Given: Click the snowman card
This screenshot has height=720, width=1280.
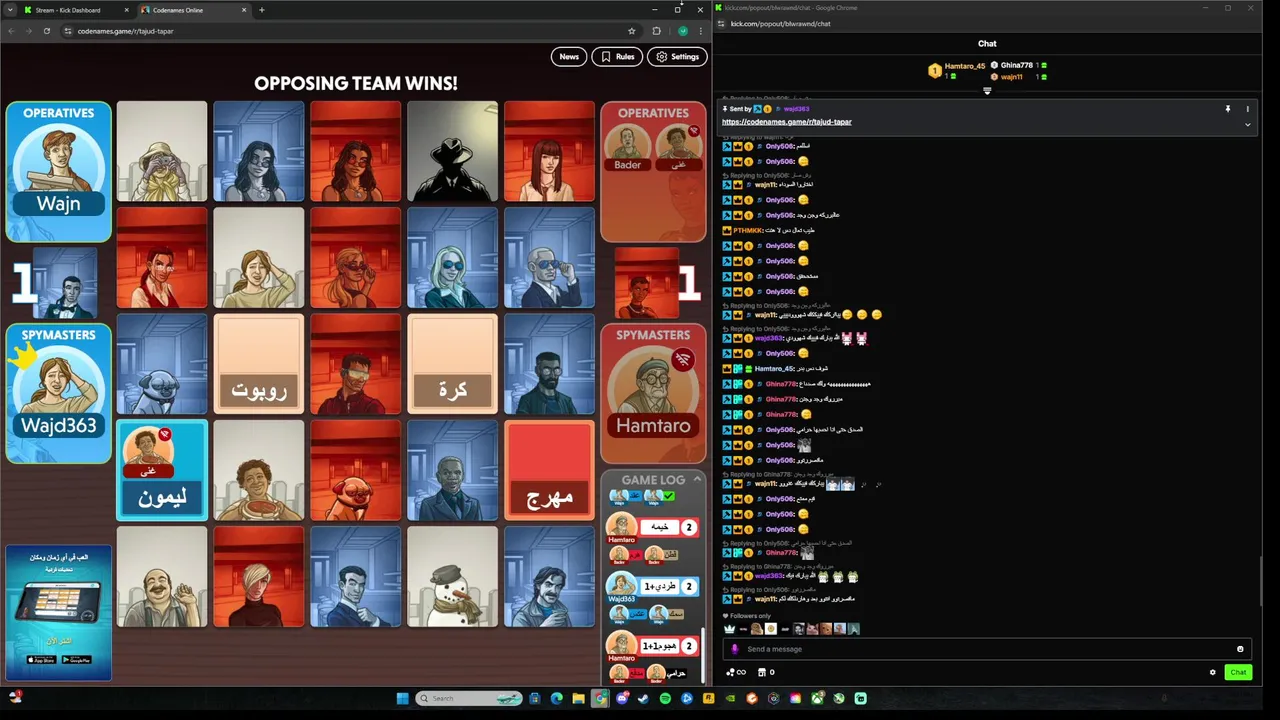Looking at the screenshot, I should pyautogui.click(x=452, y=577).
